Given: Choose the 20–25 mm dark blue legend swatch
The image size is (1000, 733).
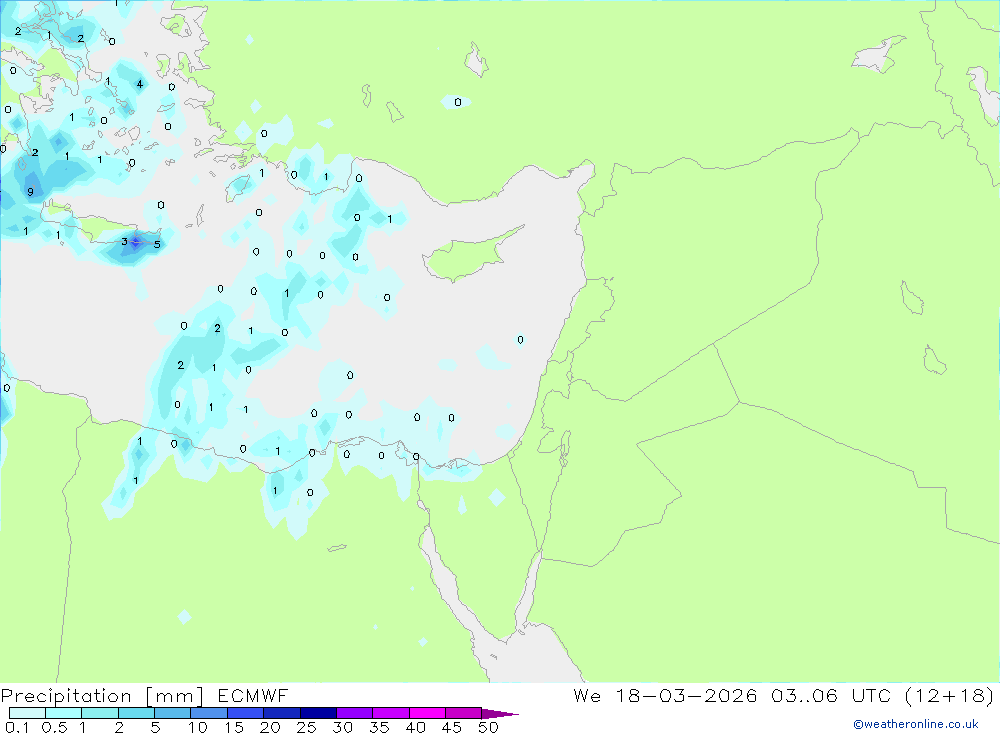Looking at the screenshot, I should [x=281, y=713].
